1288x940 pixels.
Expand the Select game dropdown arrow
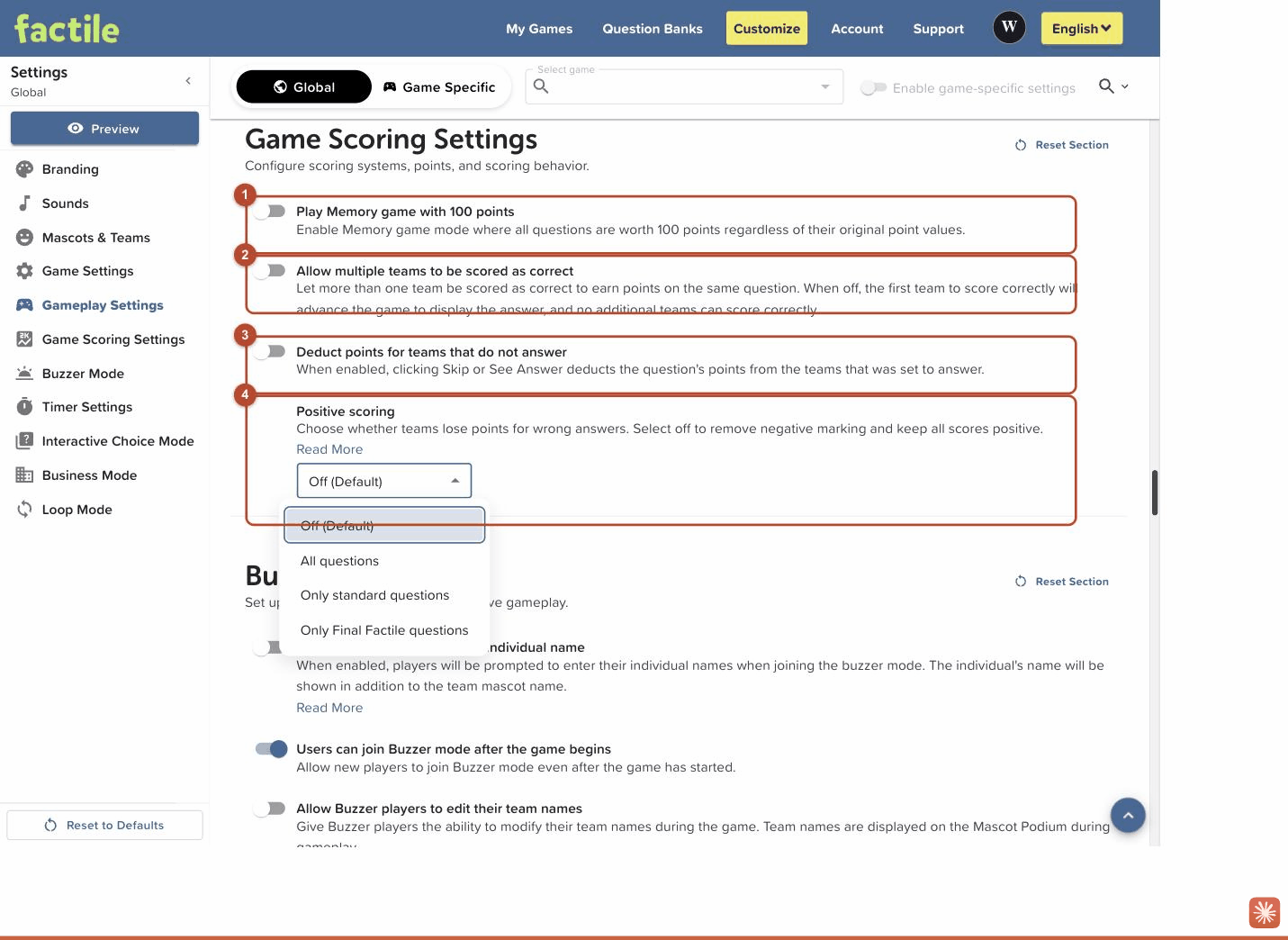click(x=825, y=86)
